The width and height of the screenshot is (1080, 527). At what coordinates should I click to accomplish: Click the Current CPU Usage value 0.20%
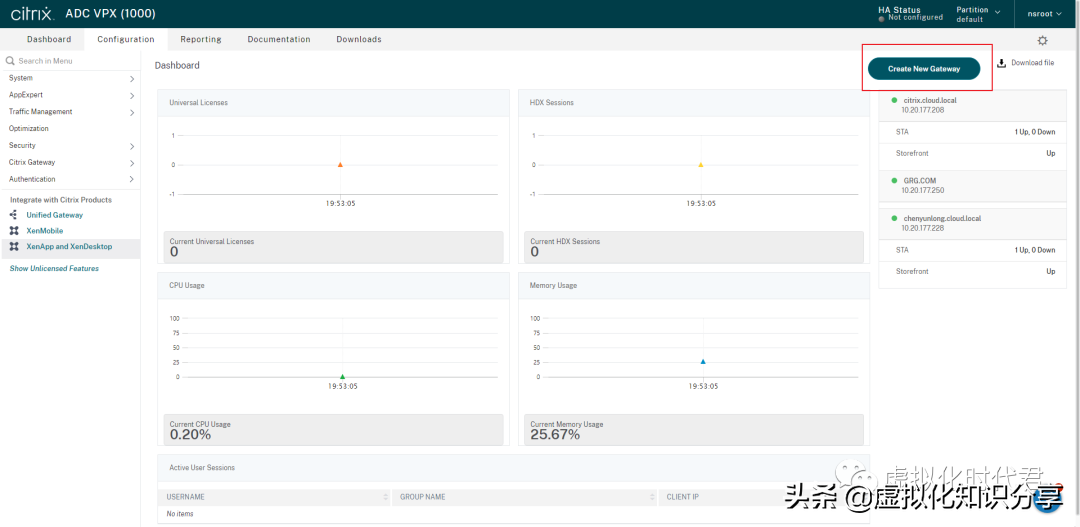coord(190,435)
